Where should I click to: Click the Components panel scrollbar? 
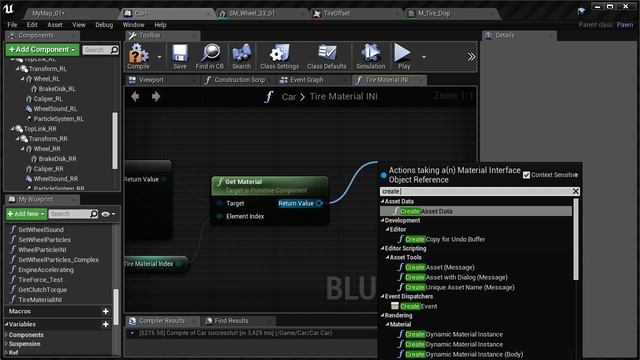tap(115, 140)
